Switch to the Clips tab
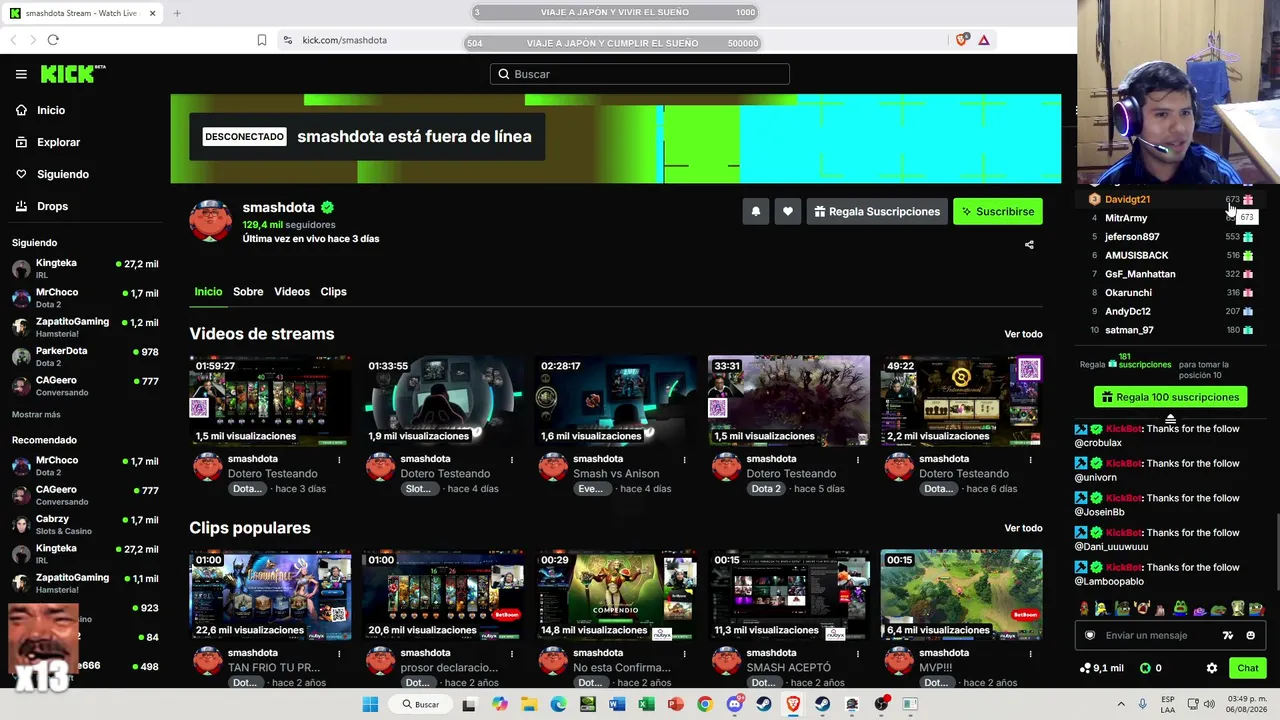The image size is (1280, 720). click(333, 292)
